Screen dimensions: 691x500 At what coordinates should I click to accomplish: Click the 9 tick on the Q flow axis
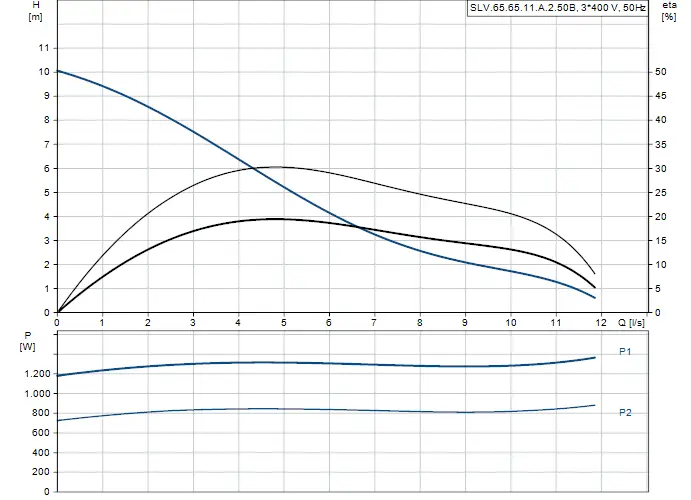465,323
